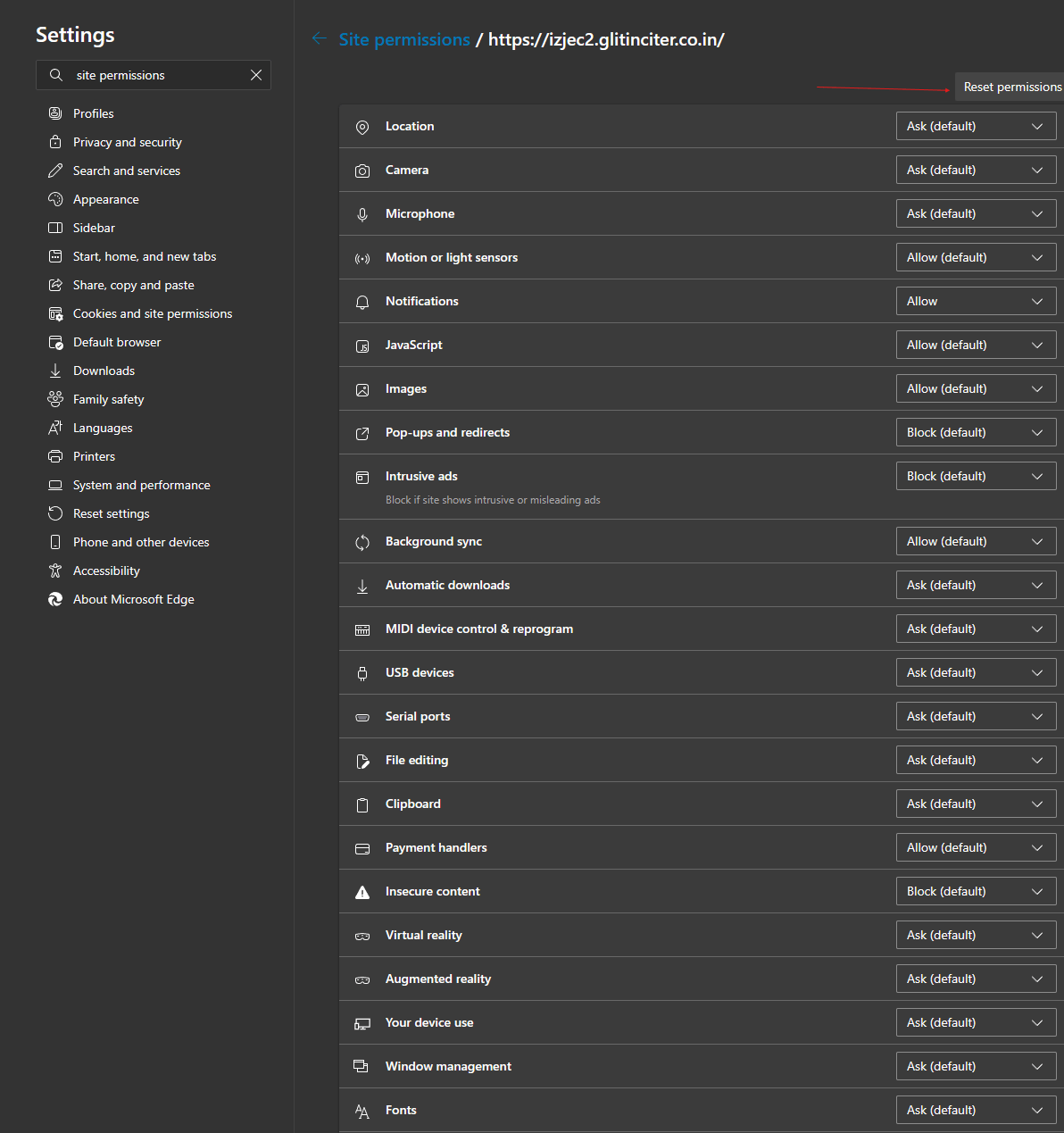Clear the settings search with X icon
The height and width of the screenshot is (1133, 1064).
[256, 75]
